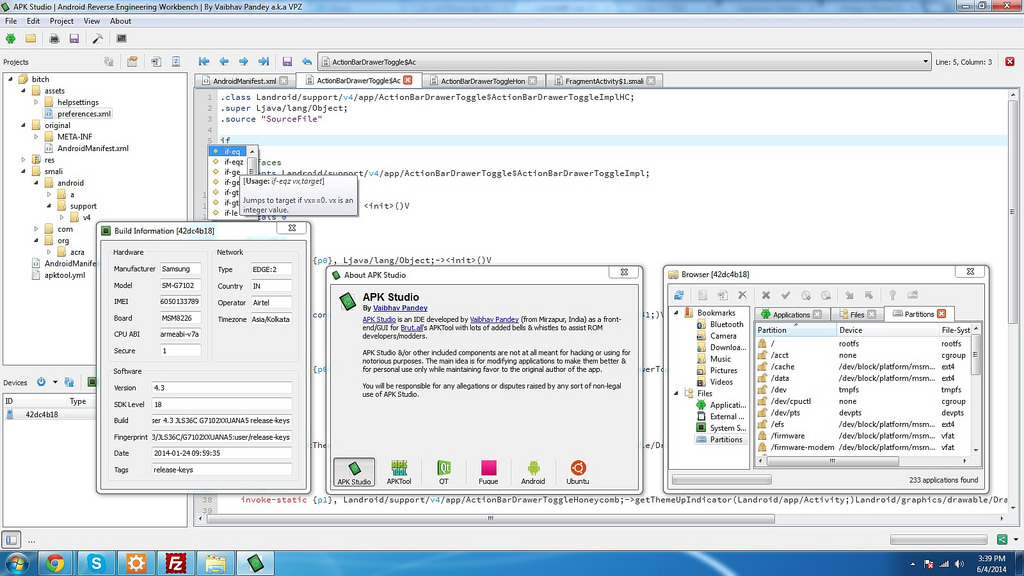The width and height of the screenshot is (1024, 576).
Task: Save the file via editor toolbar floppy icon
Action: (x=287, y=61)
